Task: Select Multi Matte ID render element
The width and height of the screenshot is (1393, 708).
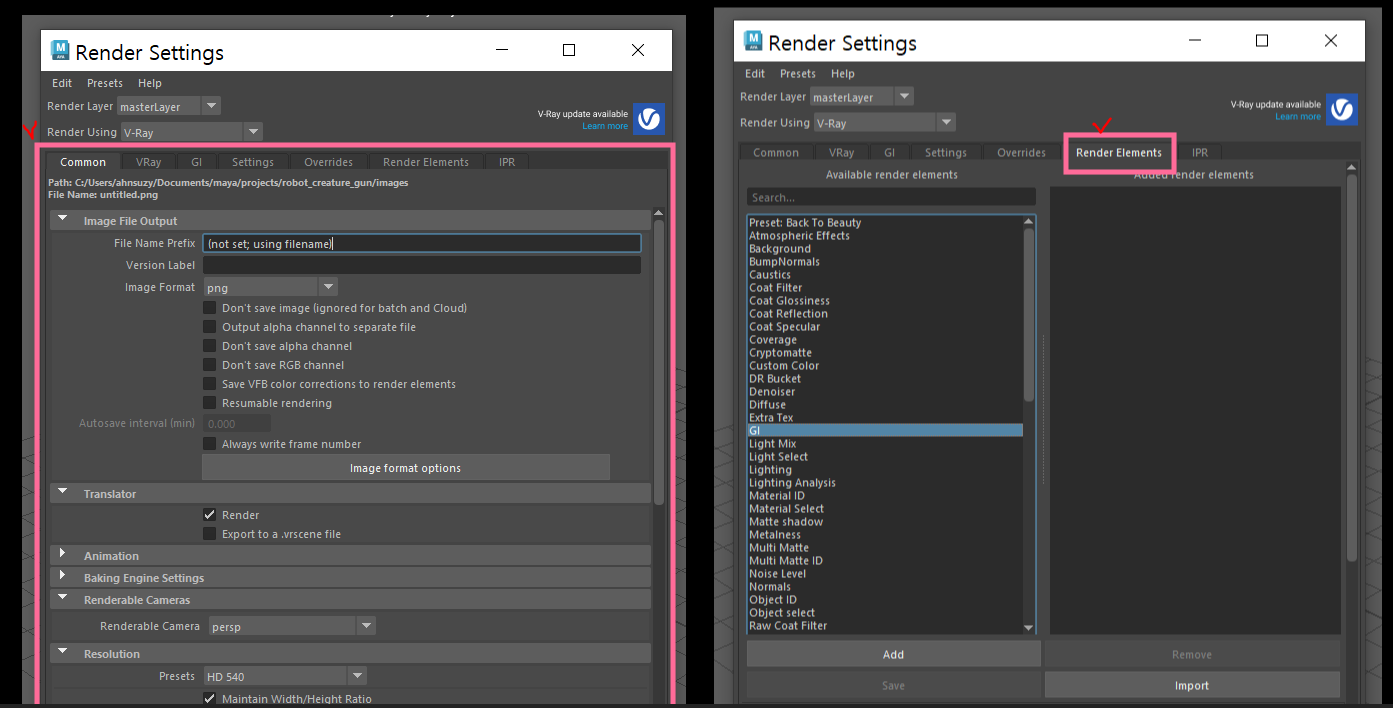Action: (786, 561)
